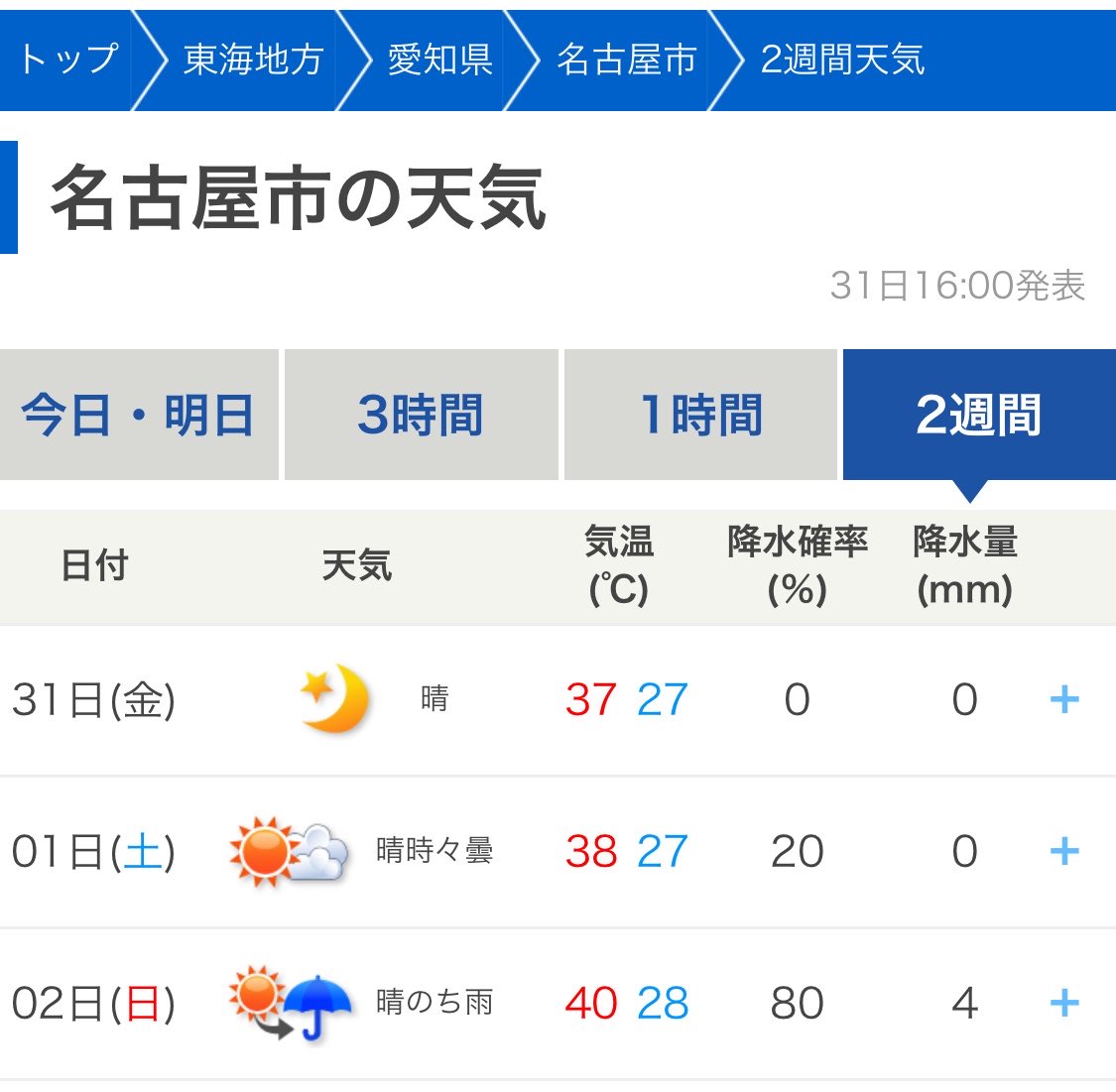
Task: Click the 02日(日) date cell
Action: pyautogui.click(x=93, y=1004)
